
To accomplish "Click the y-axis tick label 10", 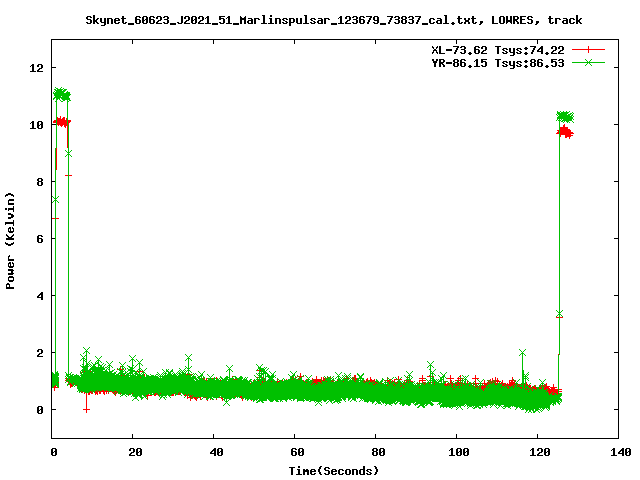I will 36,125.
